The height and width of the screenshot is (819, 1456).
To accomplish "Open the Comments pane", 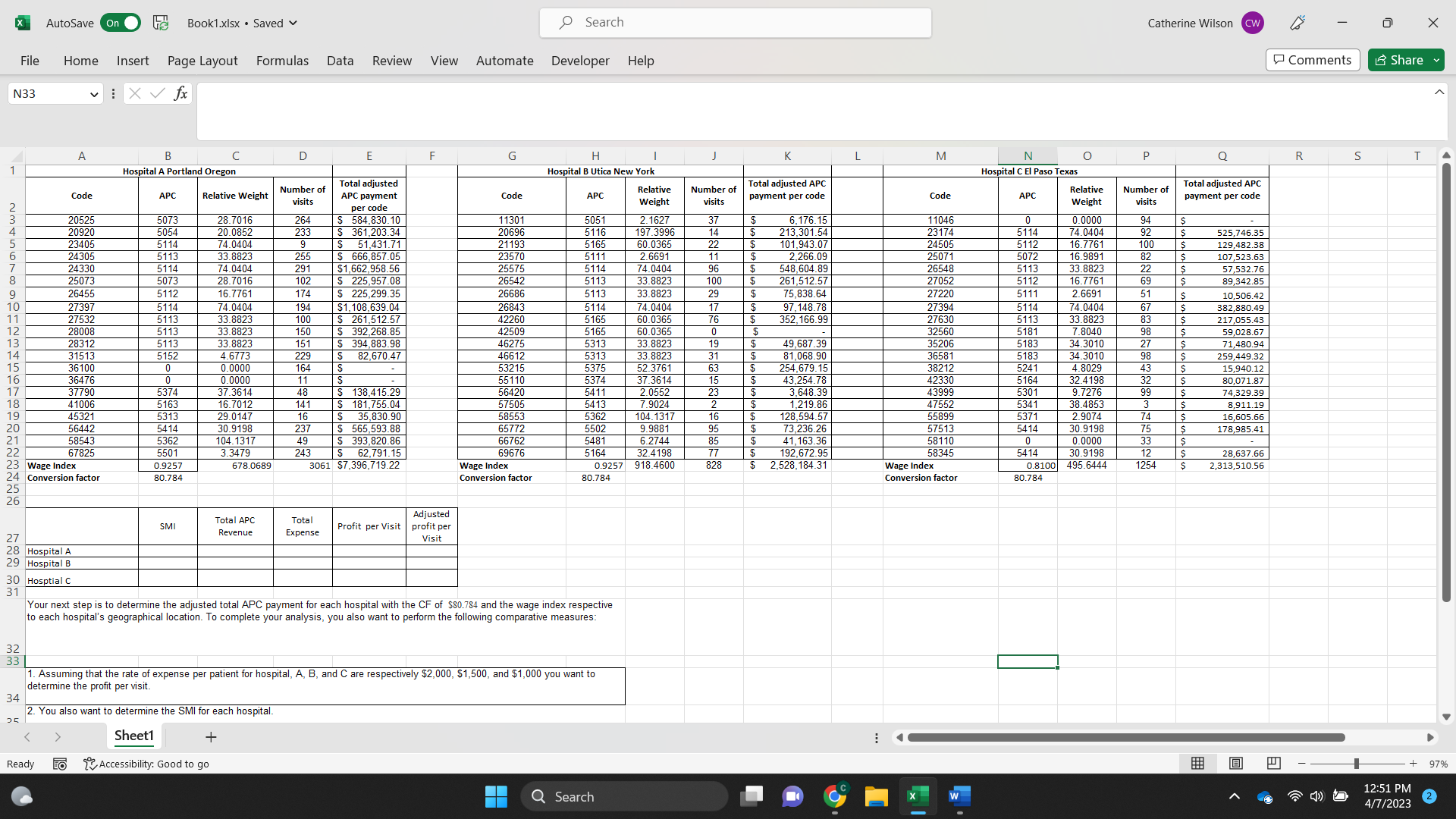I will pyautogui.click(x=1312, y=60).
